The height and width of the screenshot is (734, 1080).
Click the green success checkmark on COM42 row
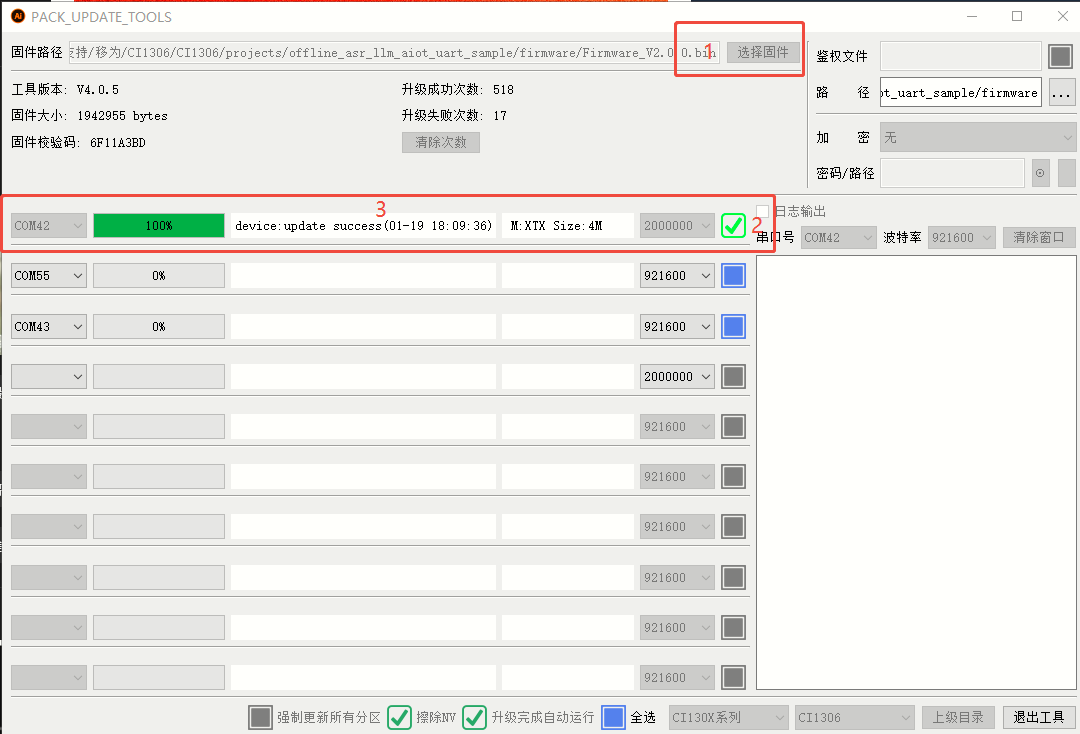tap(733, 225)
